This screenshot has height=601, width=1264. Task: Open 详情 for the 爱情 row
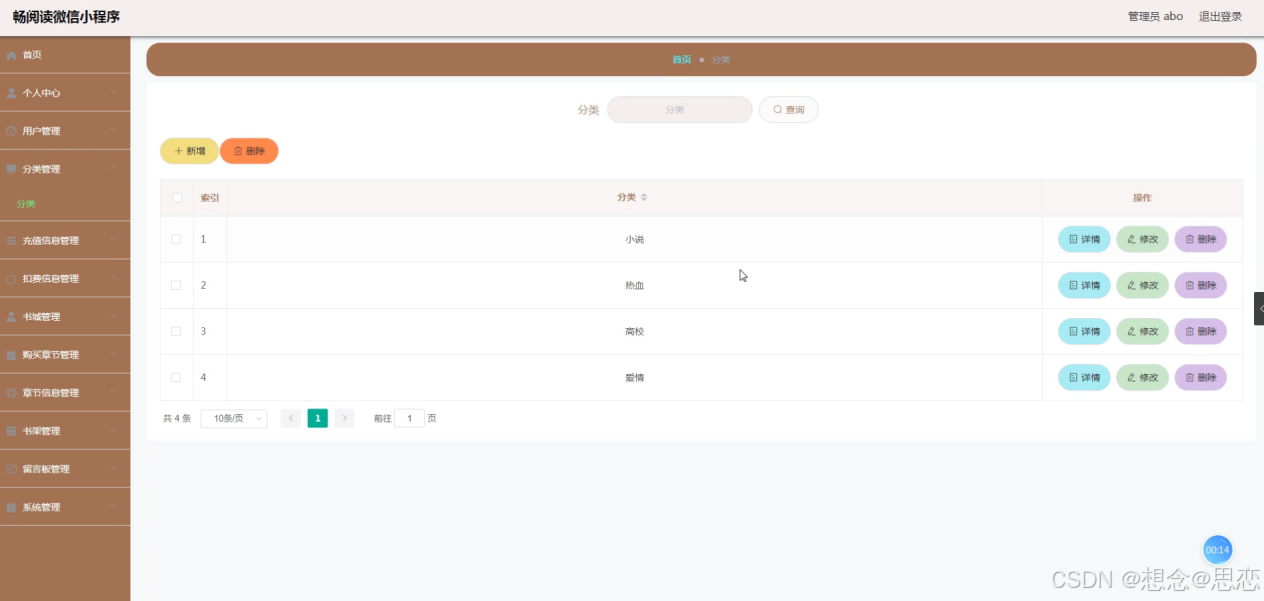[1084, 377]
